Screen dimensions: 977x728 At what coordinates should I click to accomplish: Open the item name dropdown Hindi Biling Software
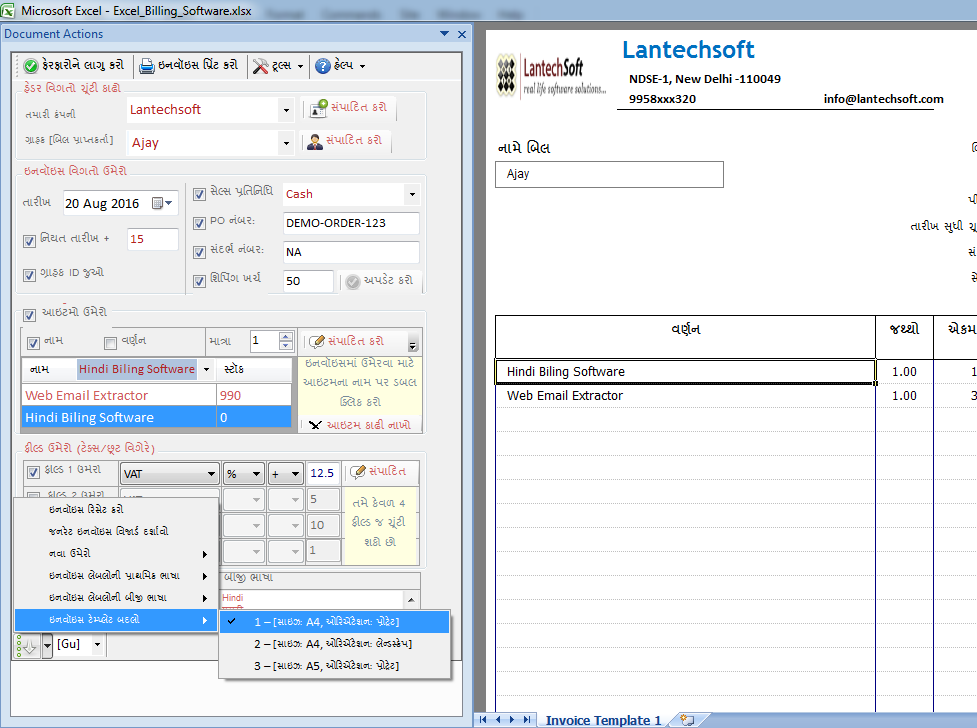[x=206, y=369]
